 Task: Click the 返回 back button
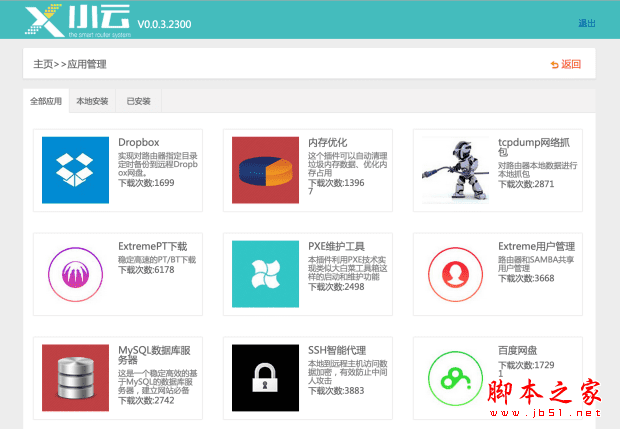point(566,64)
